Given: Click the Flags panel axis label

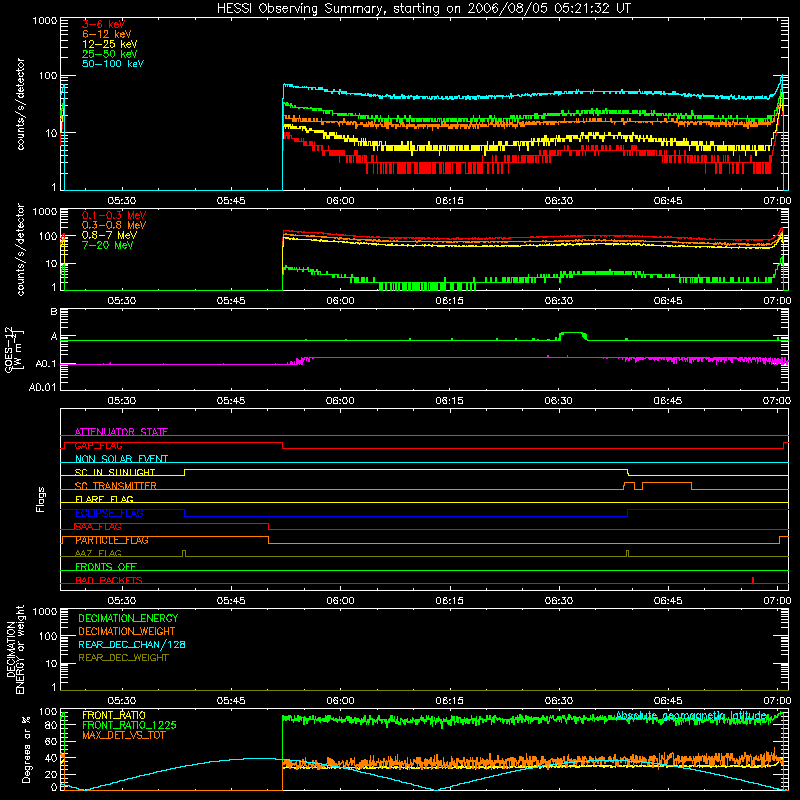Looking at the screenshot, I should (40, 499).
